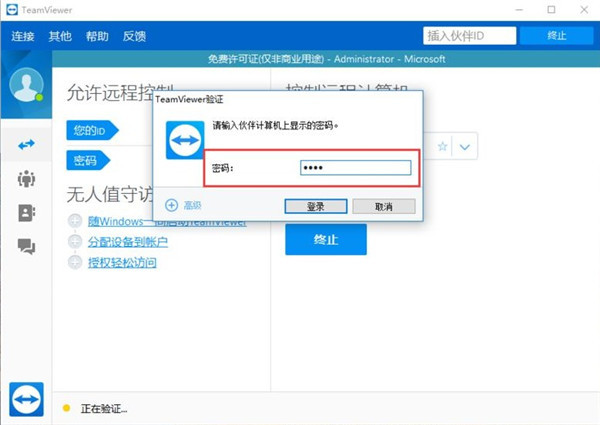600x425 pixels.
Task: Click circle icon beside 随Windows link
Action: pos(75,221)
